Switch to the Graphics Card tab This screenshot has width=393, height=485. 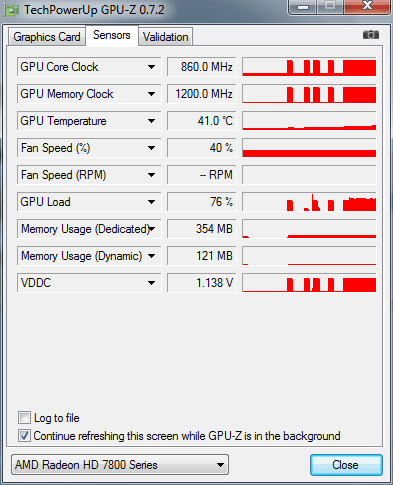[x=47, y=37]
